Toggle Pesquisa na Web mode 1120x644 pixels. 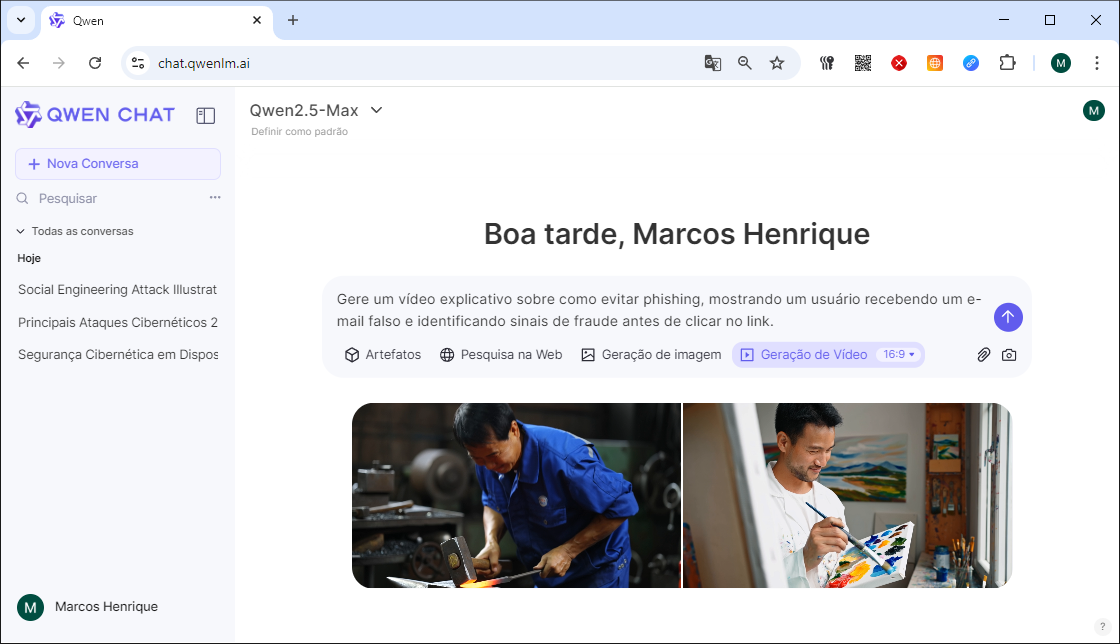(x=501, y=355)
